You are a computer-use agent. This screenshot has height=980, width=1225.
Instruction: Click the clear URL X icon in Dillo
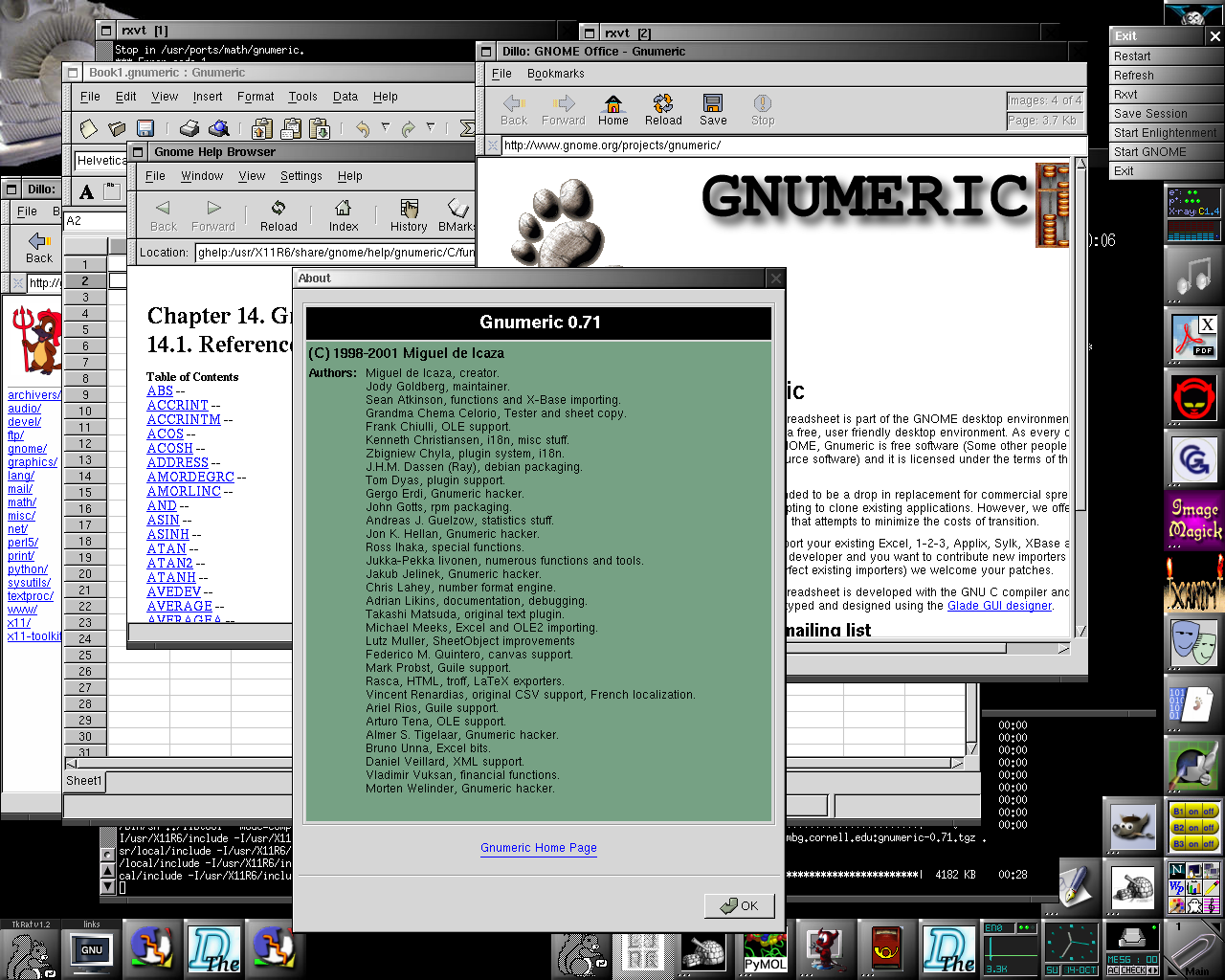click(x=492, y=145)
